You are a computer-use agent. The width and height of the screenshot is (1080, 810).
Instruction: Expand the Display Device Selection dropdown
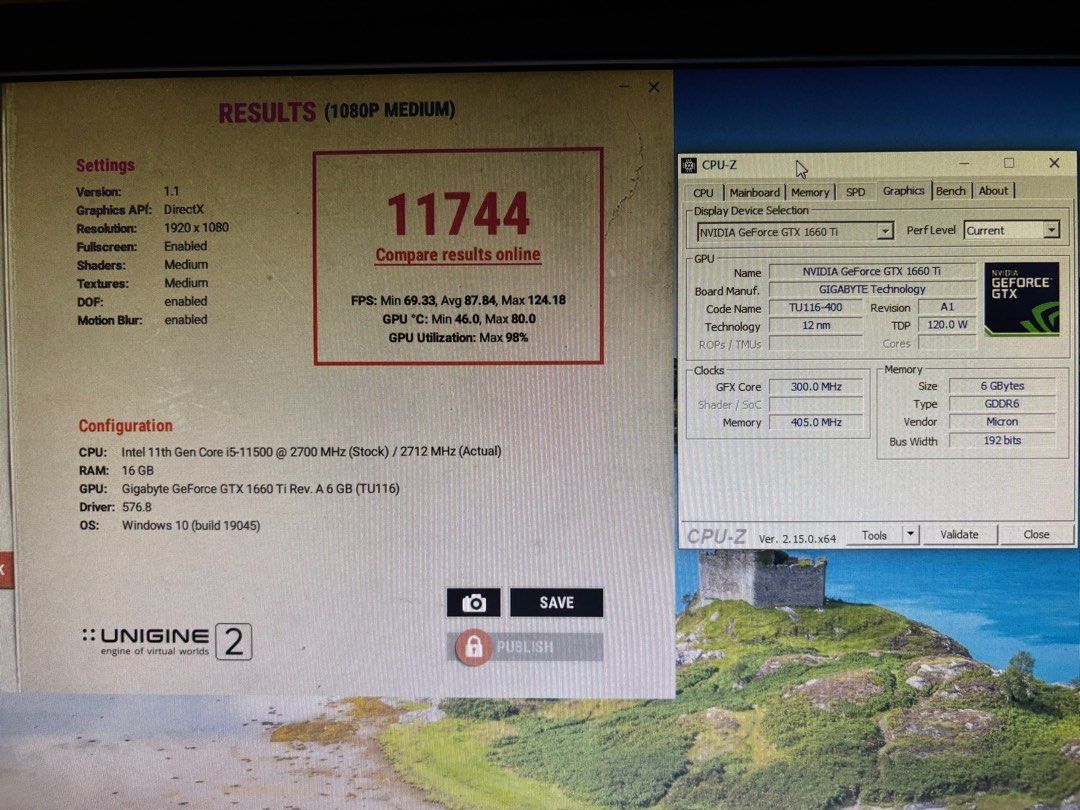(x=885, y=231)
